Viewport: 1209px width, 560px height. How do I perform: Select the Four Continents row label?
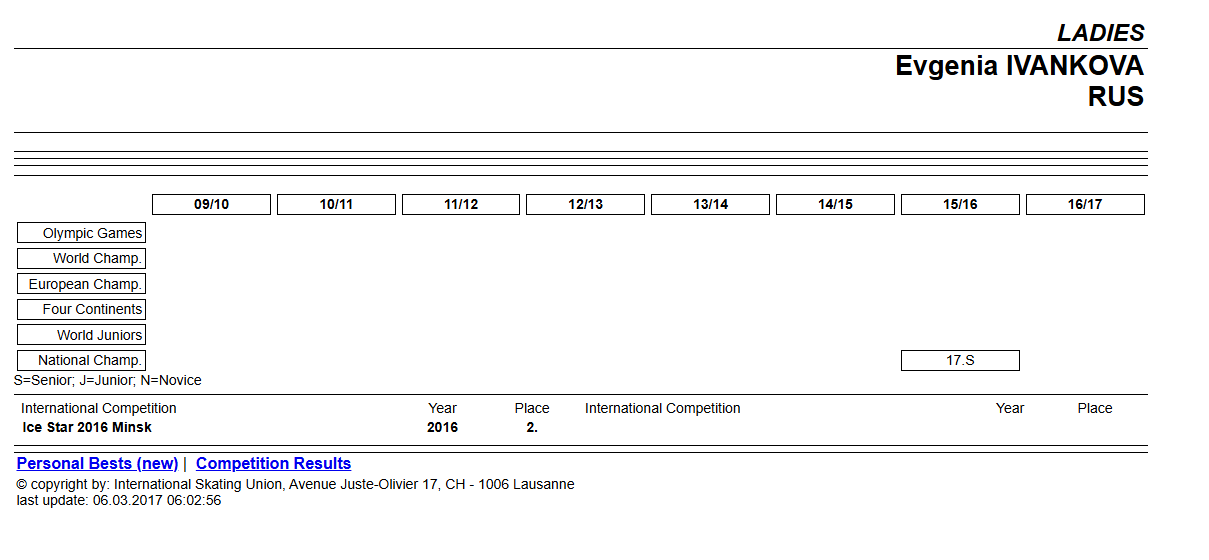pos(81,310)
